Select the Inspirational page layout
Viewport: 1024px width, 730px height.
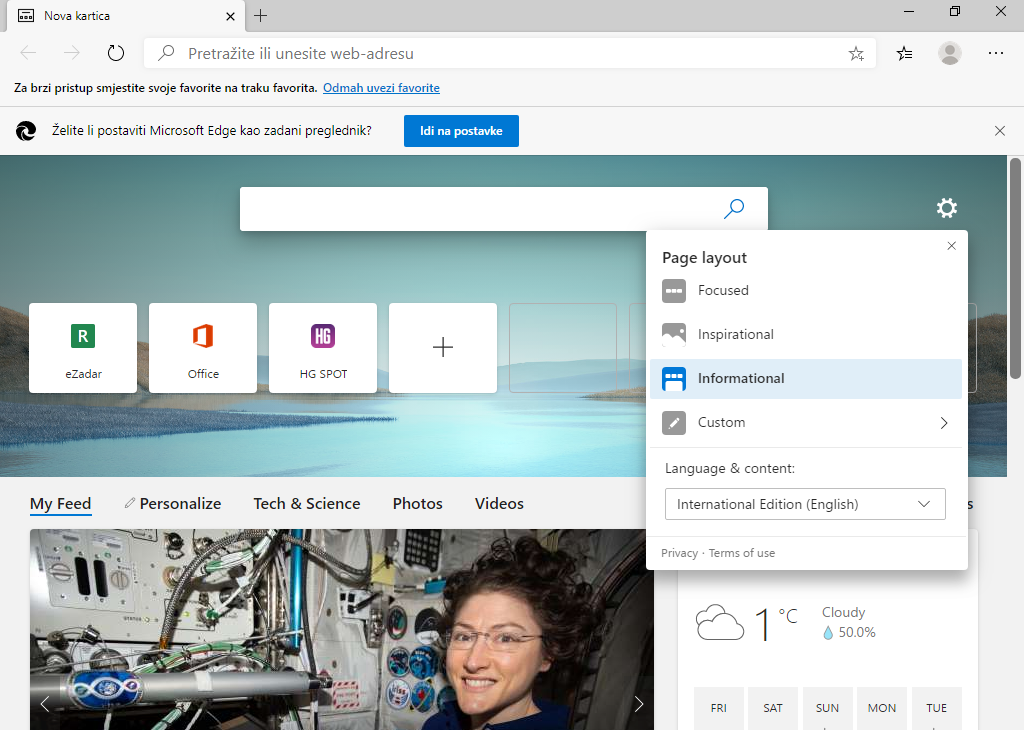(x=735, y=335)
